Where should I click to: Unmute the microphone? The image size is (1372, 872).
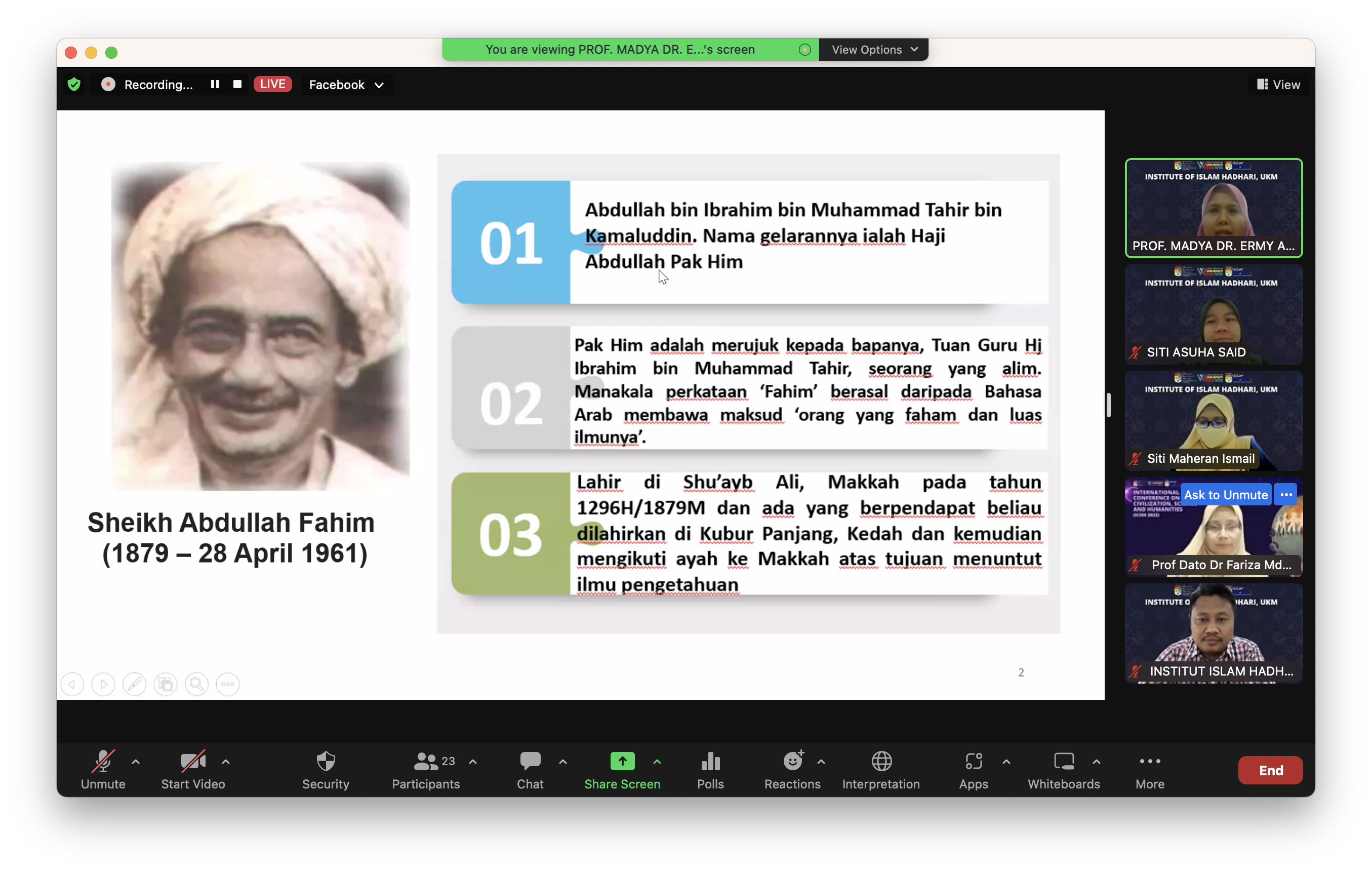point(103,769)
